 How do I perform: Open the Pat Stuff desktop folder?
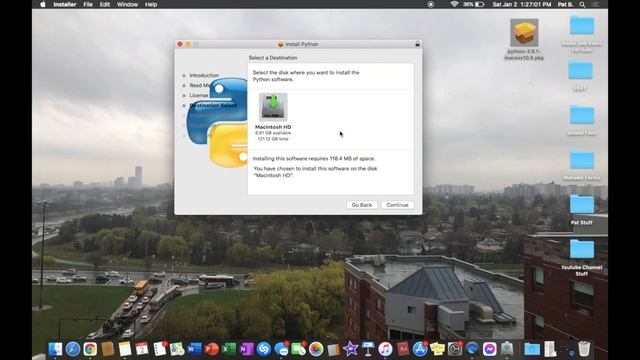(582, 204)
